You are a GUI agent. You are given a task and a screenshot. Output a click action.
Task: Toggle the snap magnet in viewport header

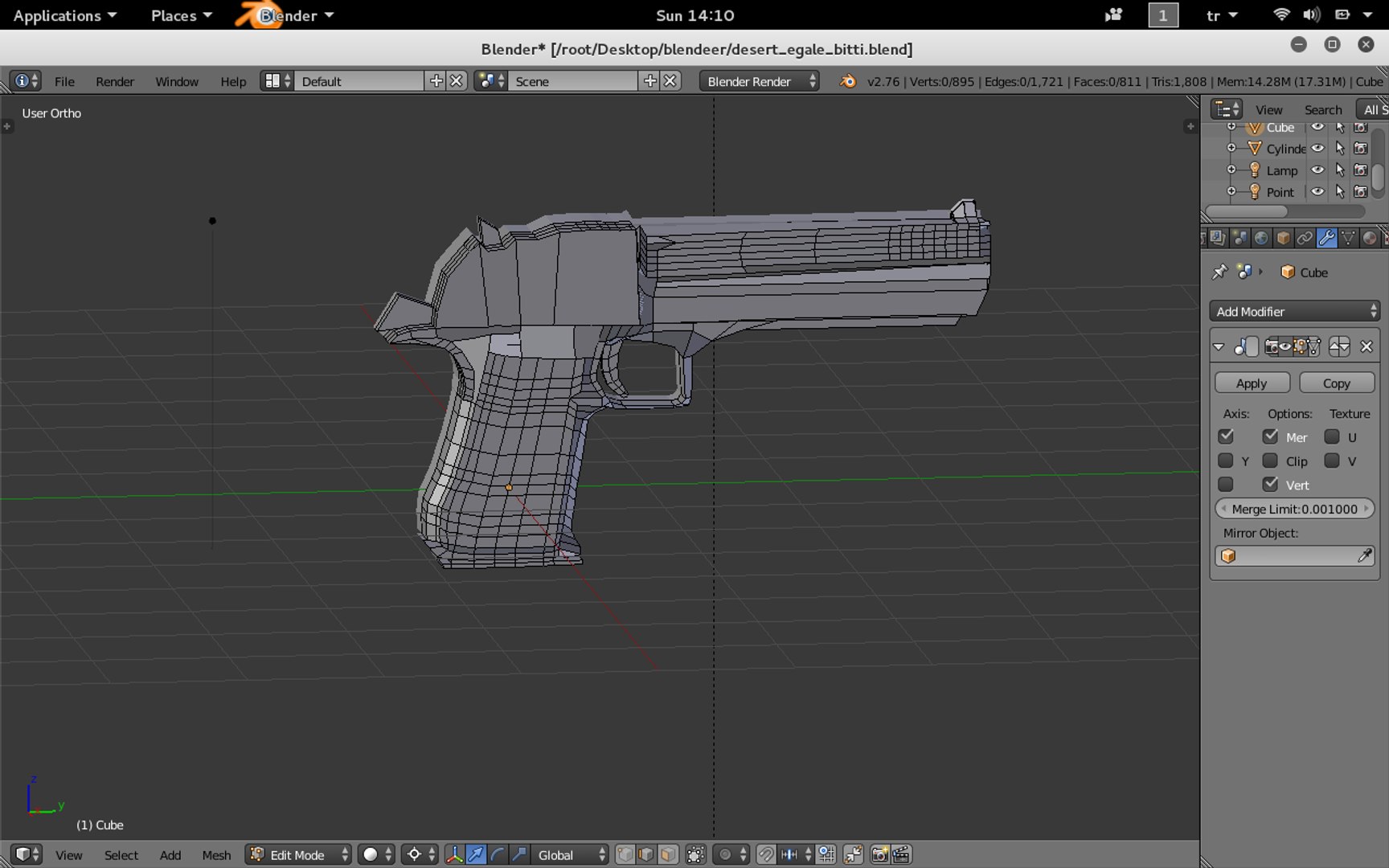point(766,854)
